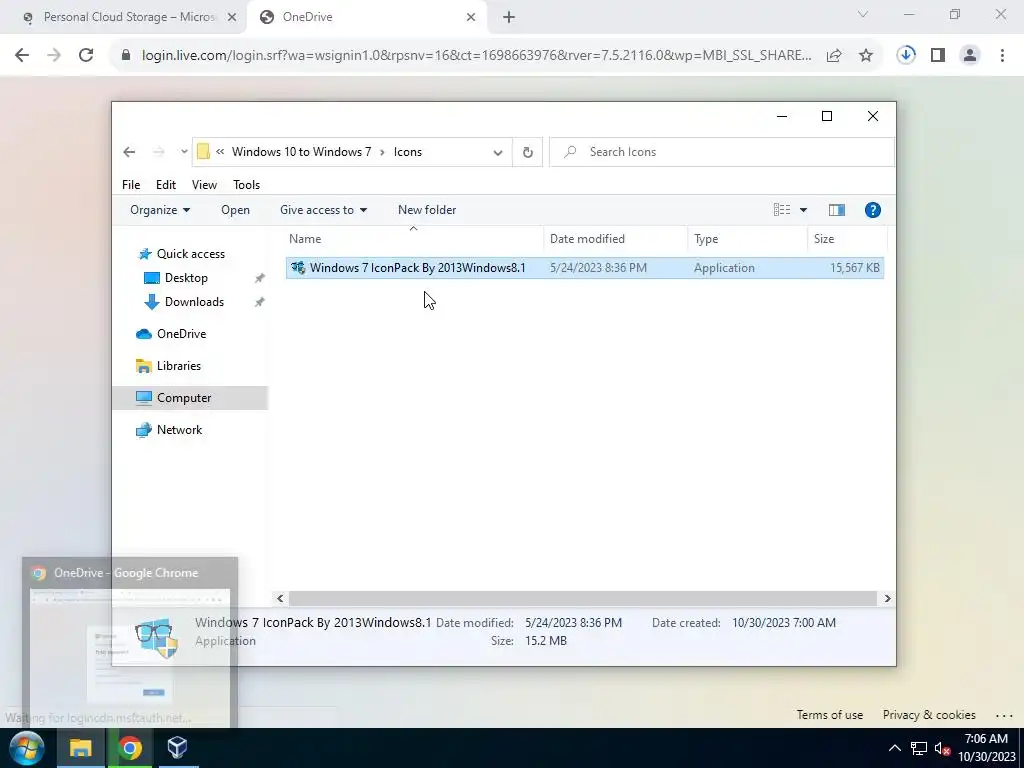
Task: Click the Search Icons field
Action: [x=722, y=152]
